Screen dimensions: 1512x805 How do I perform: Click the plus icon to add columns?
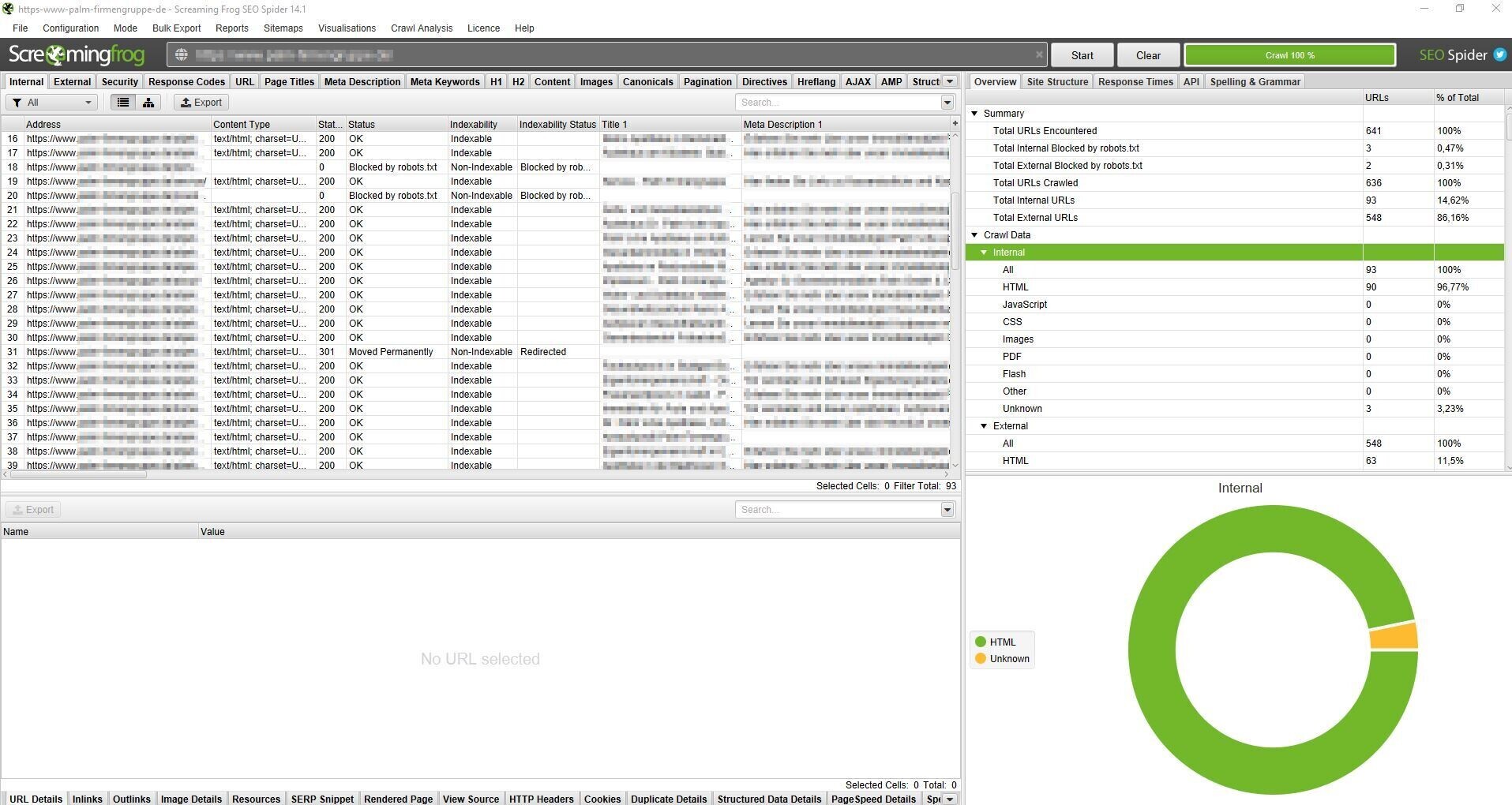(x=955, y=124)
